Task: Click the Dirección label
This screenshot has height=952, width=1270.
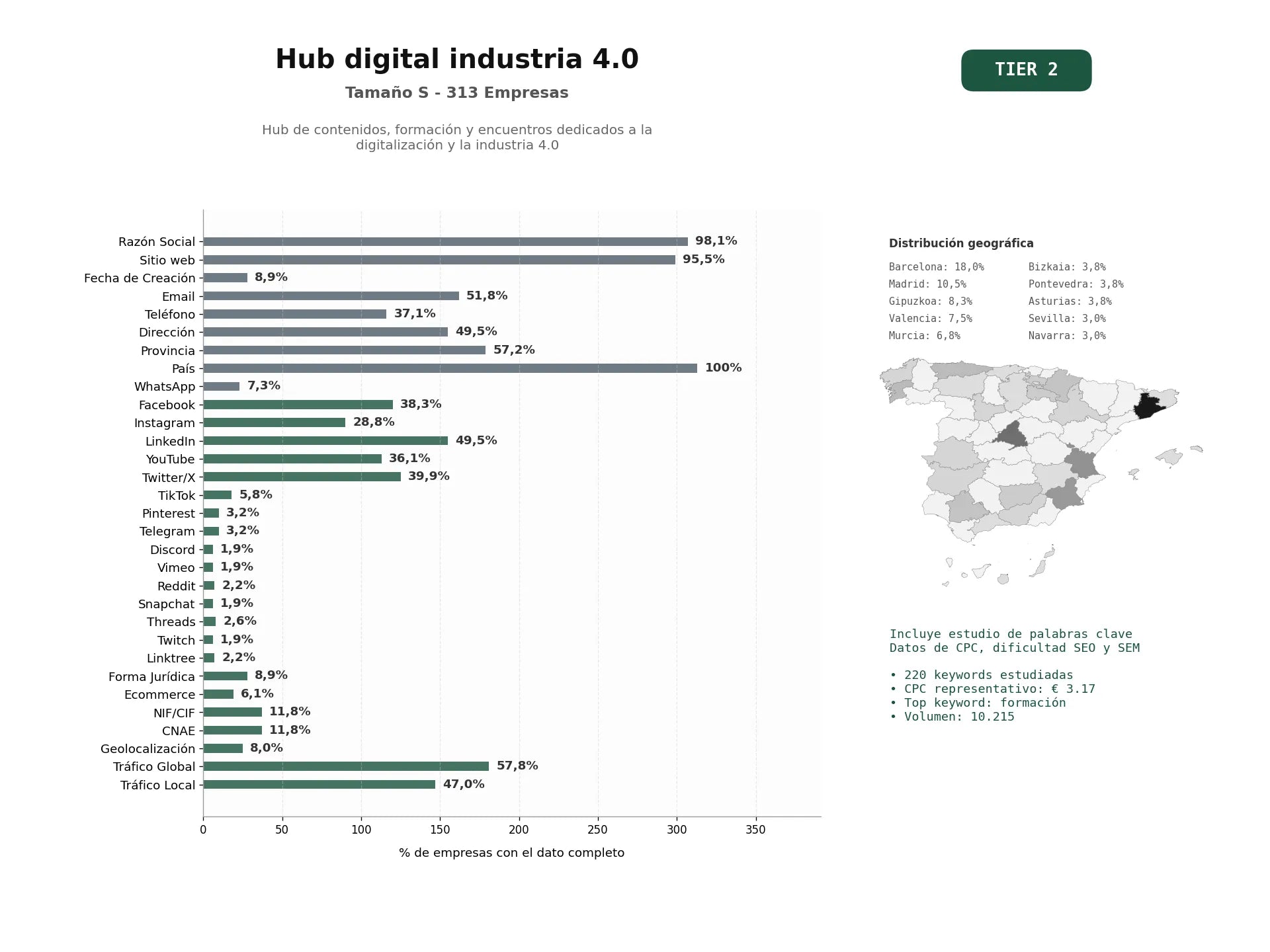Action: pos(167,333)
